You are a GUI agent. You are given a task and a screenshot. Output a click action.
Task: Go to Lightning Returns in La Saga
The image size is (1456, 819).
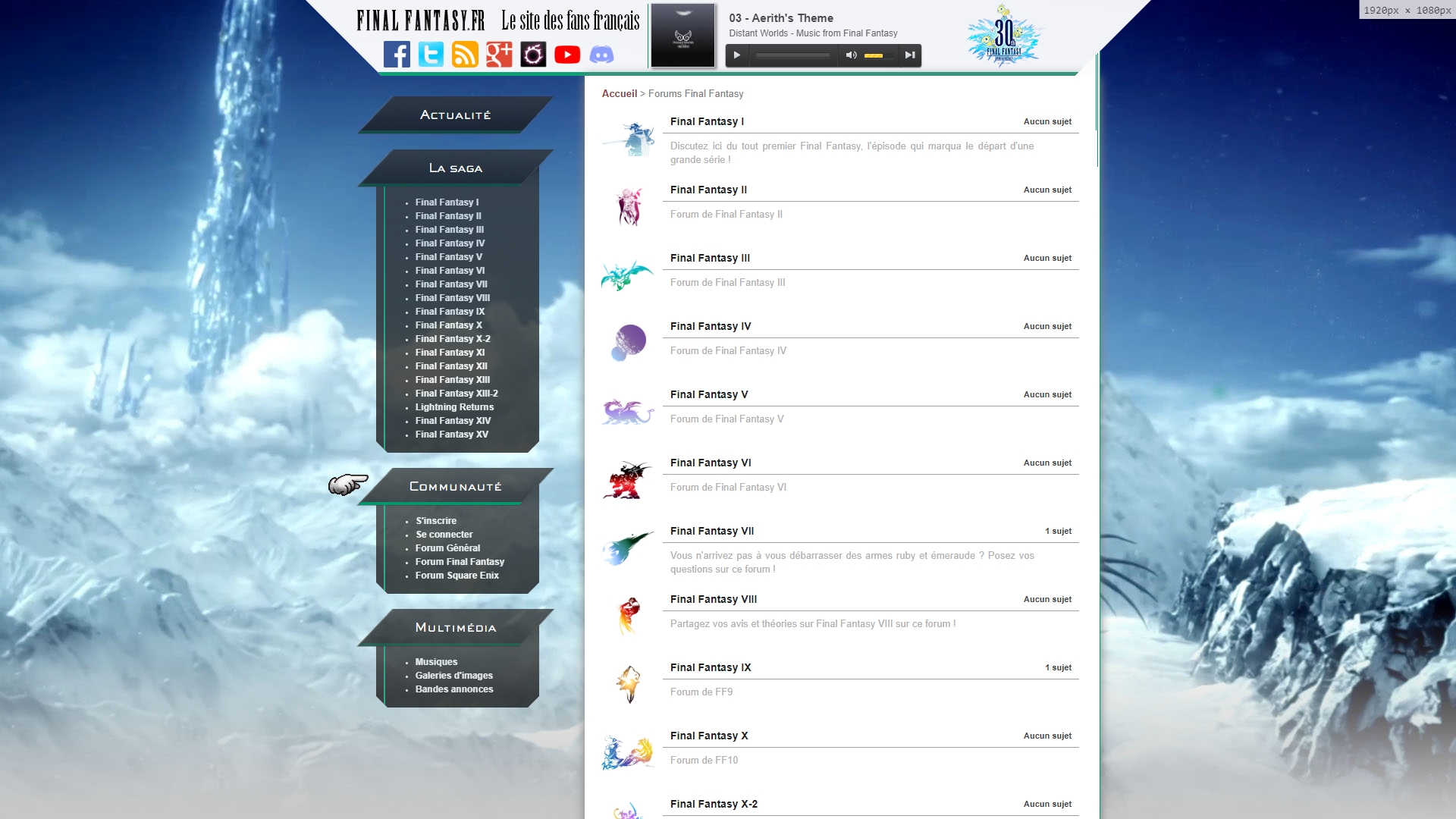[454, 407]
